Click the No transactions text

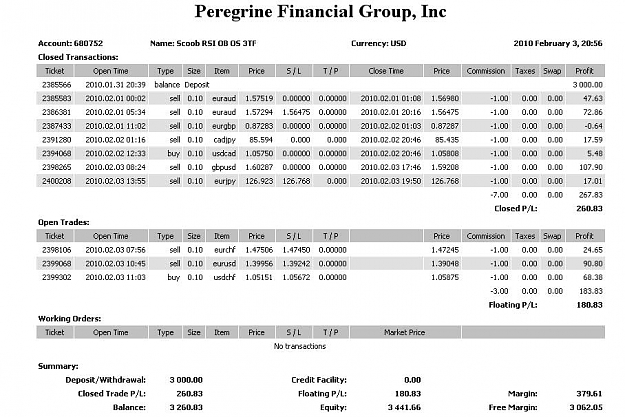[300, 346]
